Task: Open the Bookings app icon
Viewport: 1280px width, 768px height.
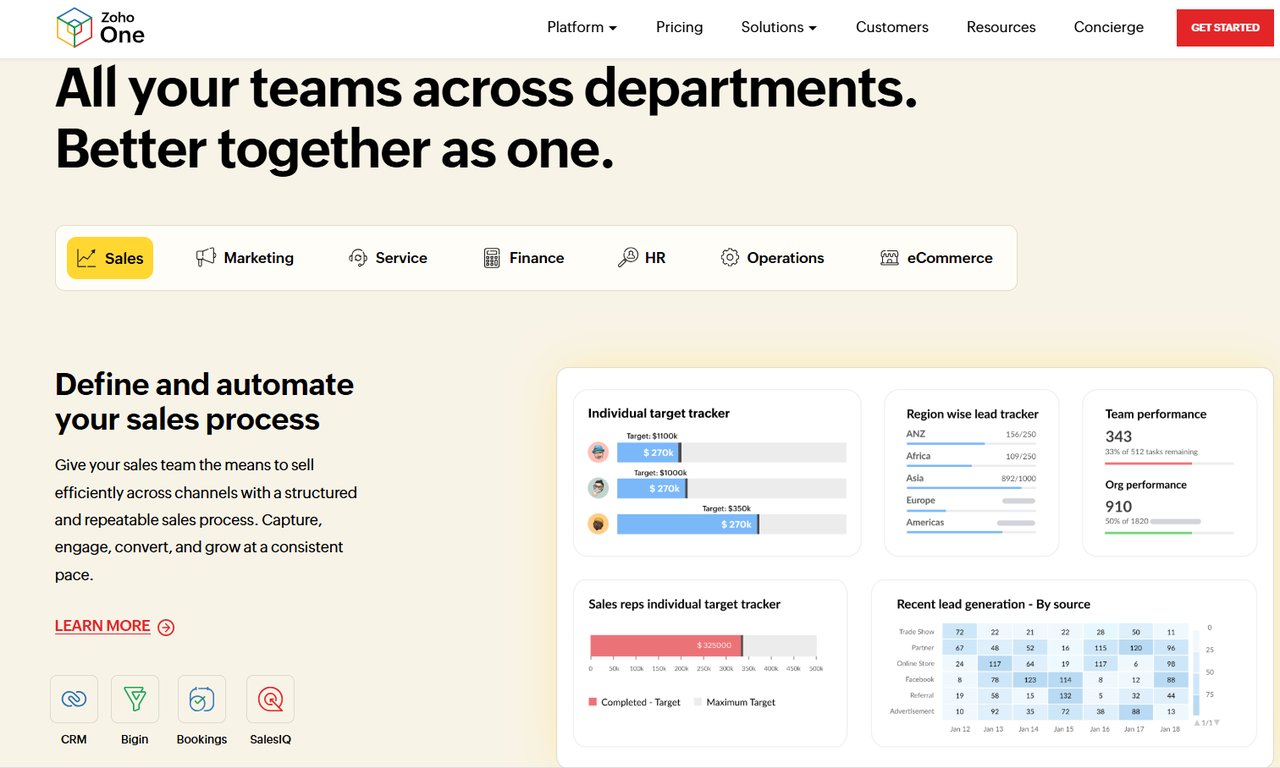Action: (202, 699)
